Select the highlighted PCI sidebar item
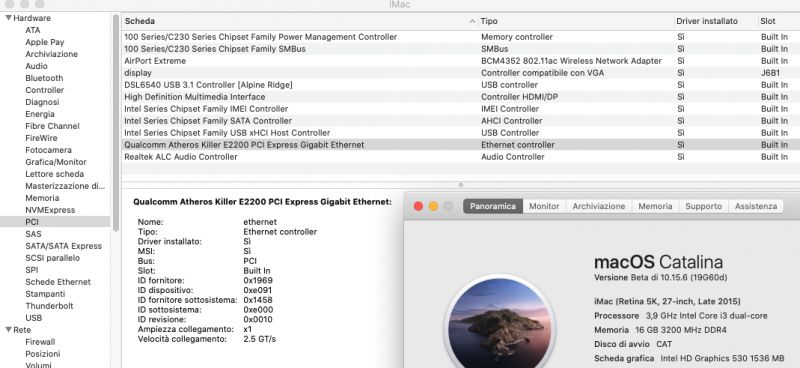The image size is (800, 368). pyautogui.click(x=55, y=222)
